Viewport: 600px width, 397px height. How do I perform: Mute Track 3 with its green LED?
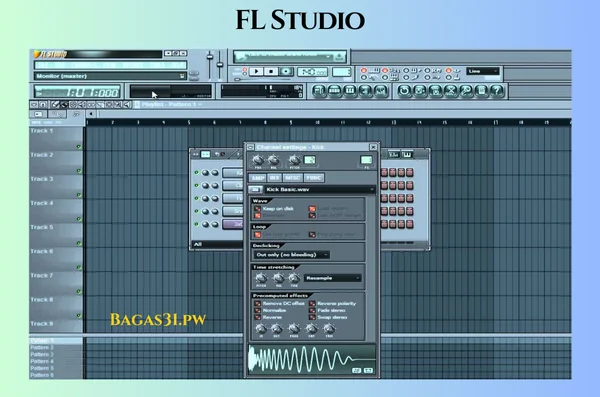79,195
